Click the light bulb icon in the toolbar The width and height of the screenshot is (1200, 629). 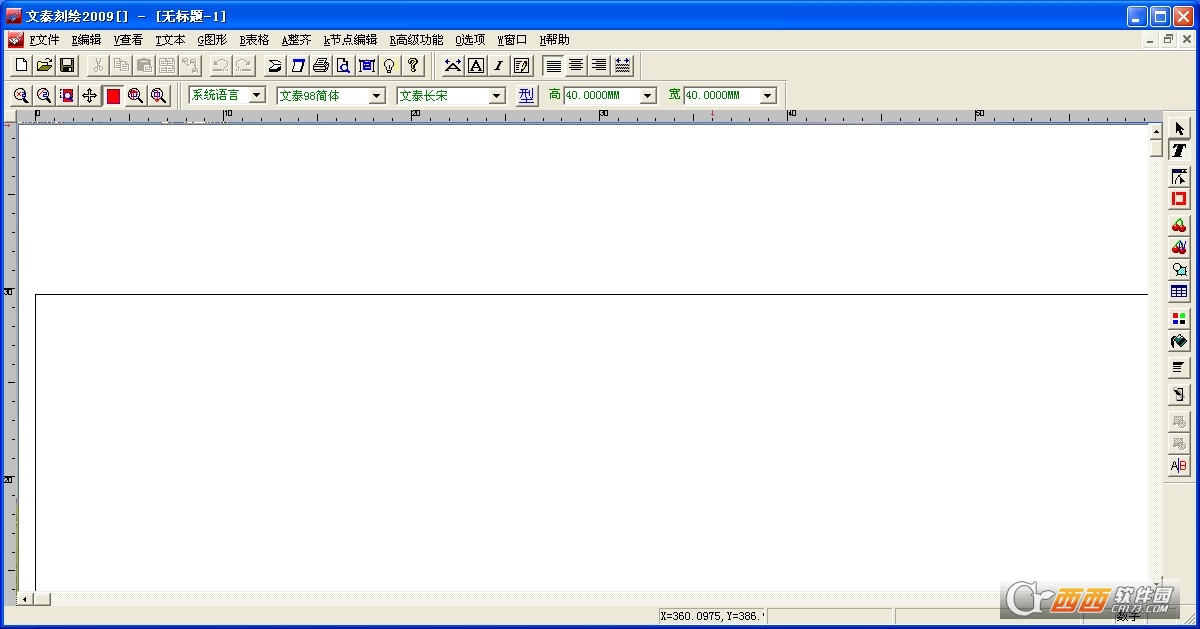pos(389,66)
